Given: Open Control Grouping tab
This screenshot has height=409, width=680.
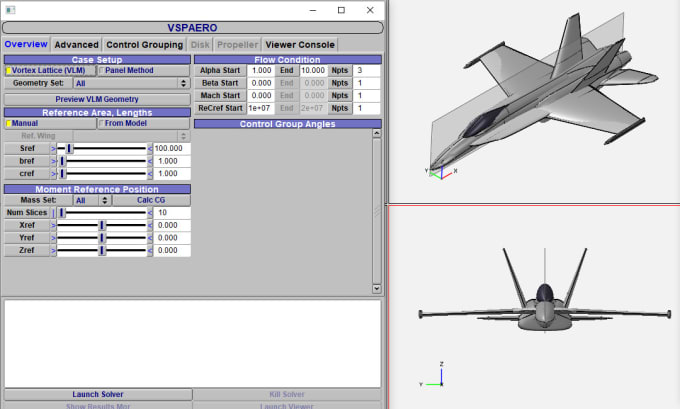Looking at the screenshot, I should (x=144, y=45).
